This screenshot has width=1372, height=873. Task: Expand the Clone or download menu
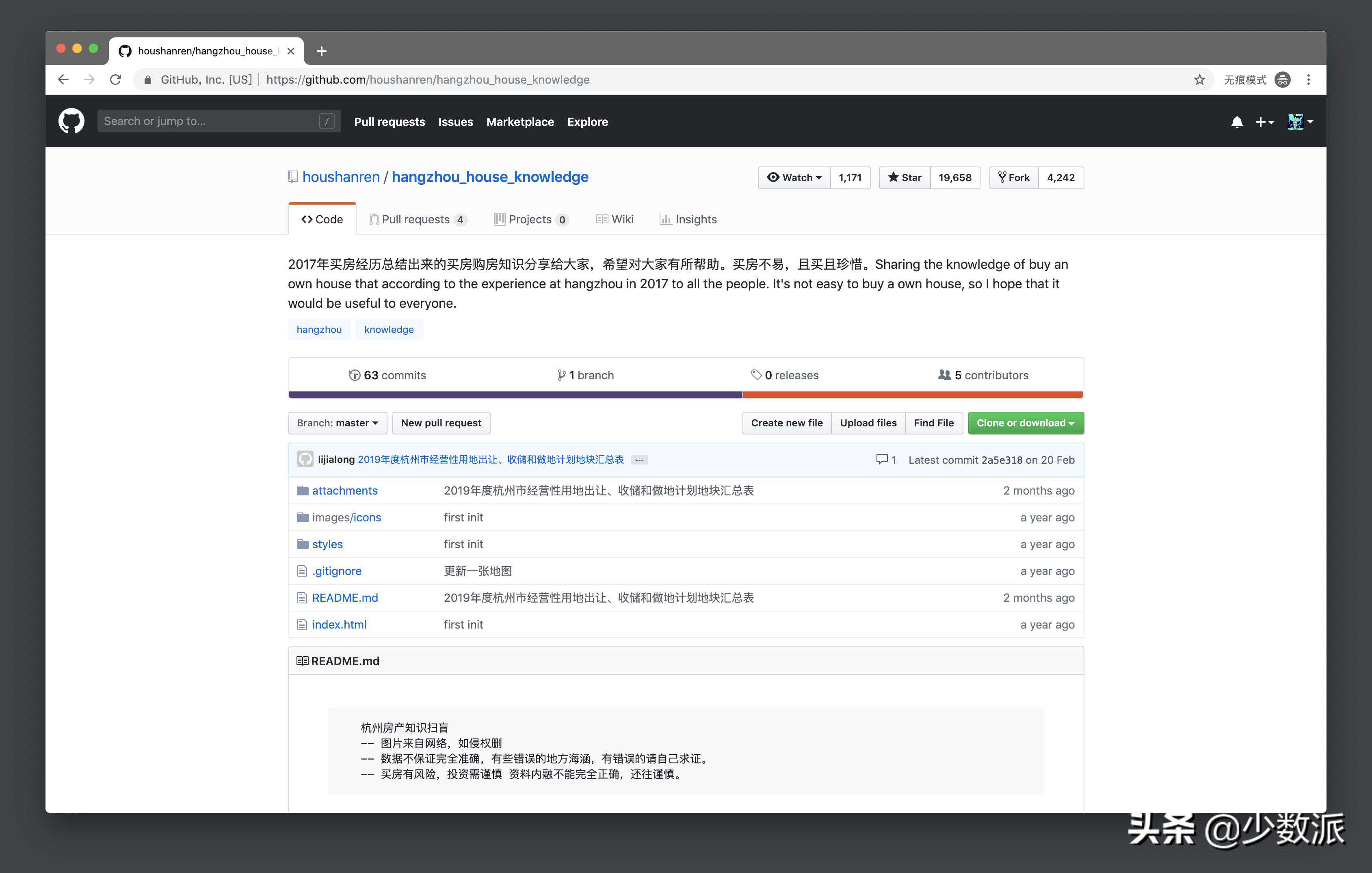tap(1025, 423)
